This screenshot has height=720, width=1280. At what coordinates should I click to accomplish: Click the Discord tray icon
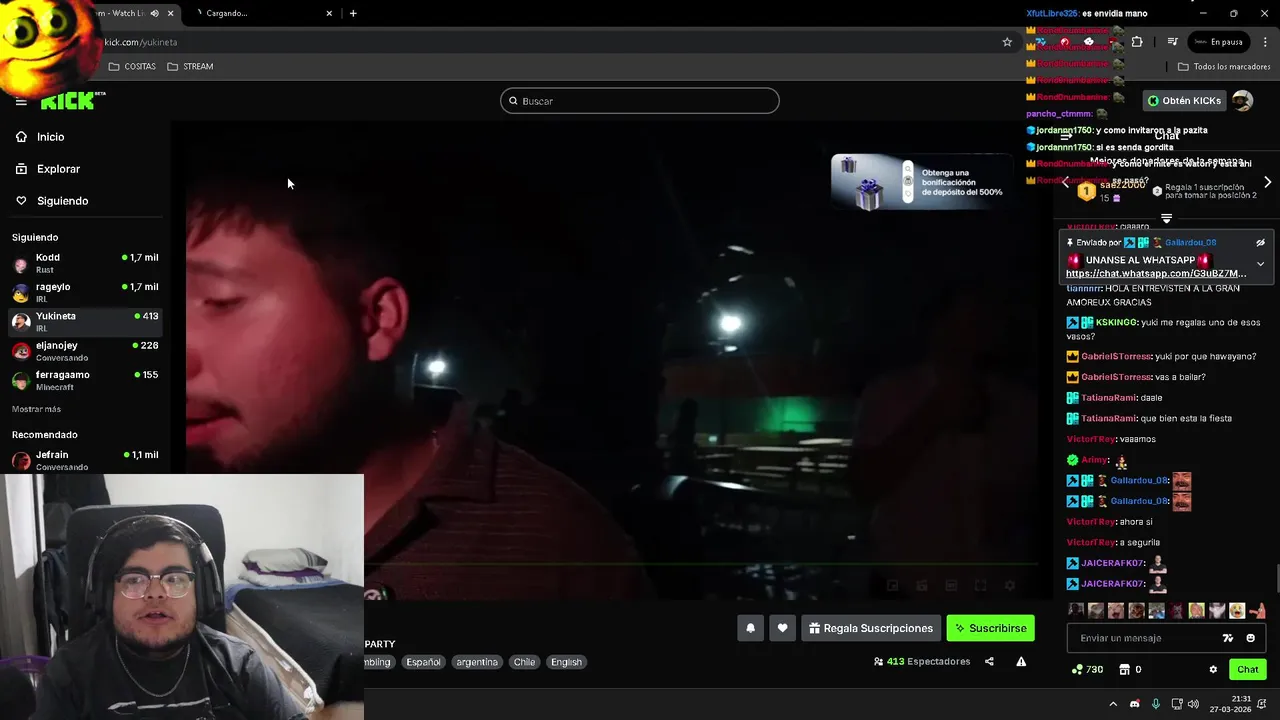pos(1134,704)
